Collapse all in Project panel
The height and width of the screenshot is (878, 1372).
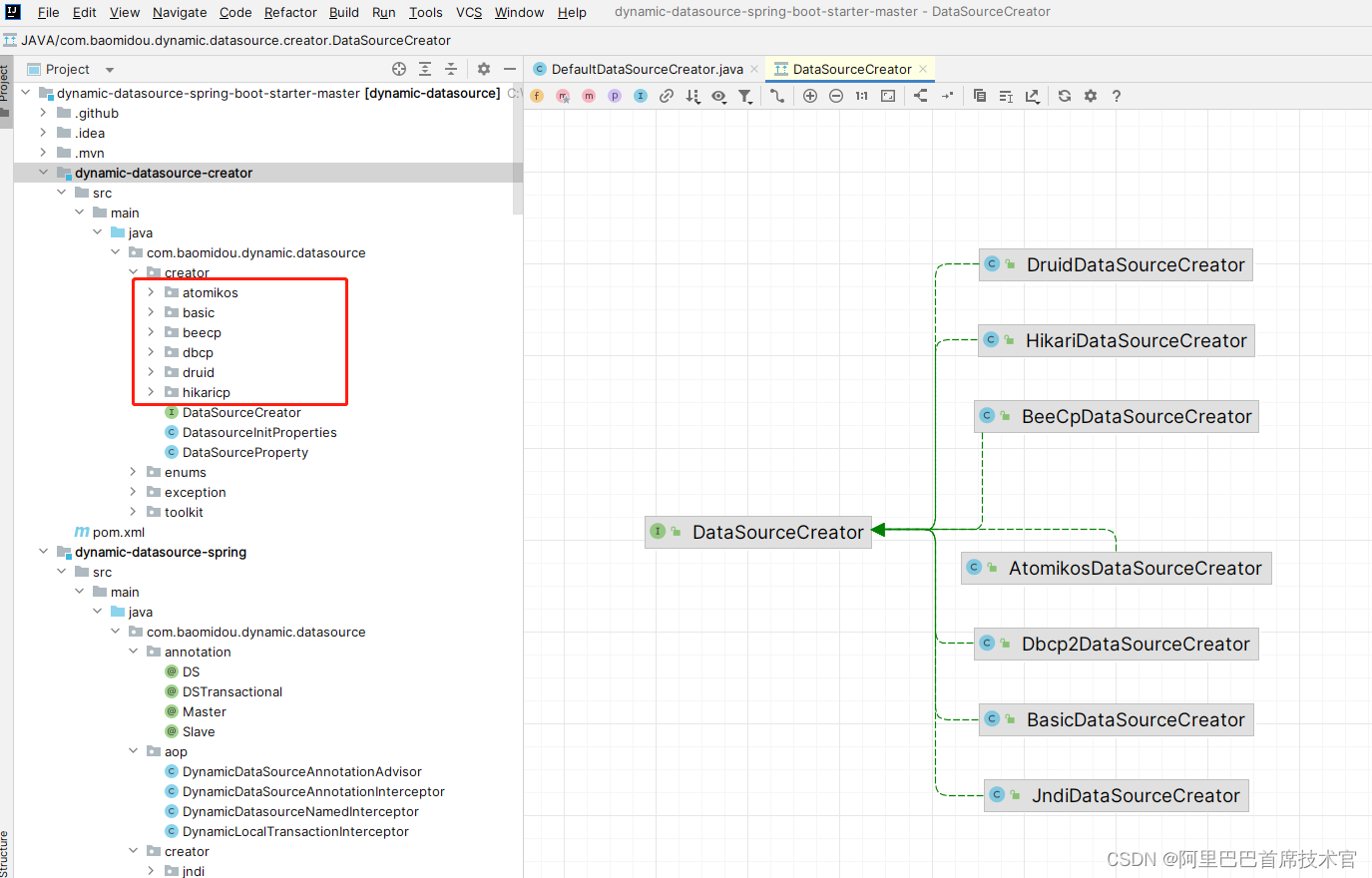(451, 69)
